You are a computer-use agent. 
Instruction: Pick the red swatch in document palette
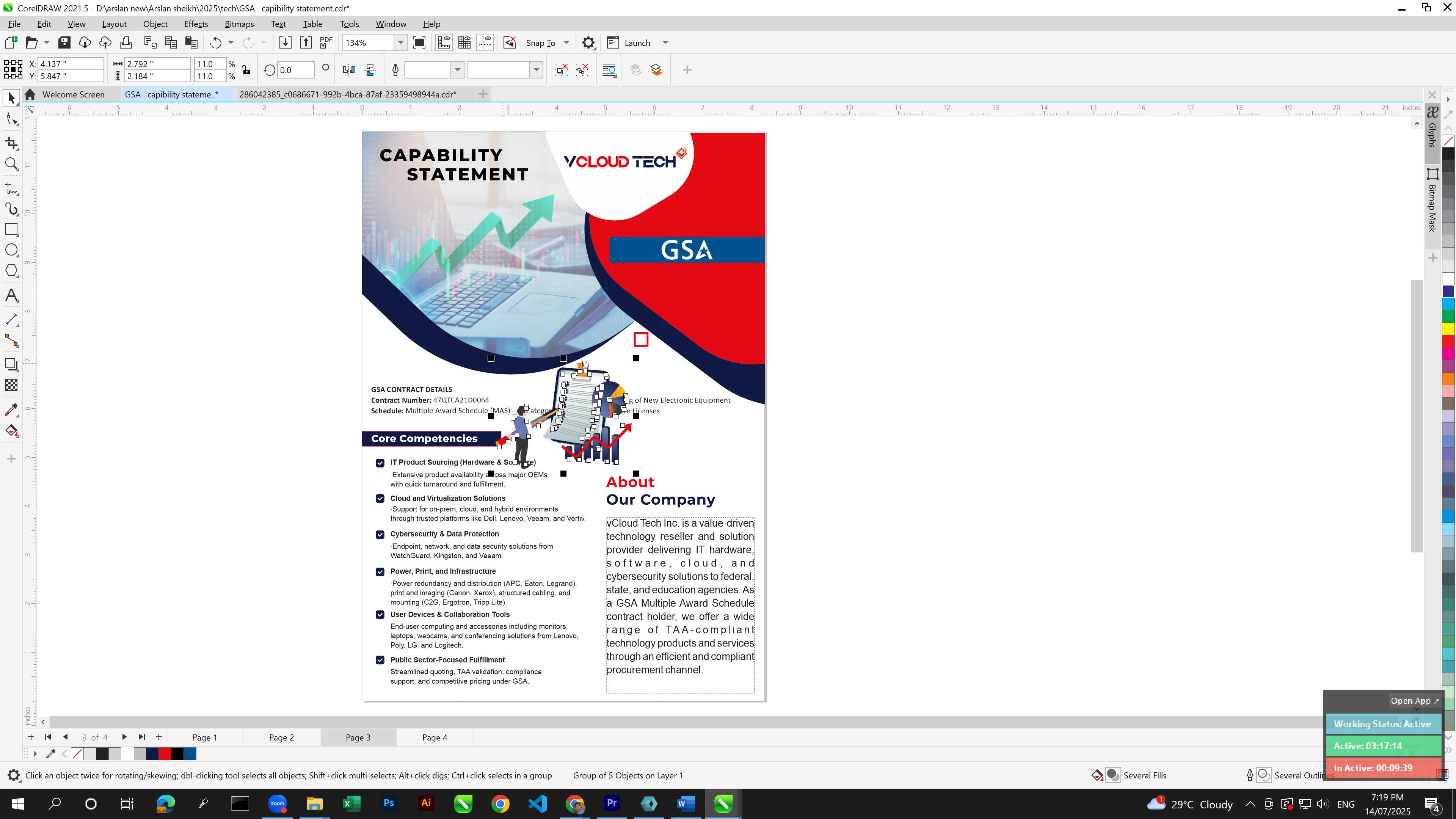tap(165, 753)
